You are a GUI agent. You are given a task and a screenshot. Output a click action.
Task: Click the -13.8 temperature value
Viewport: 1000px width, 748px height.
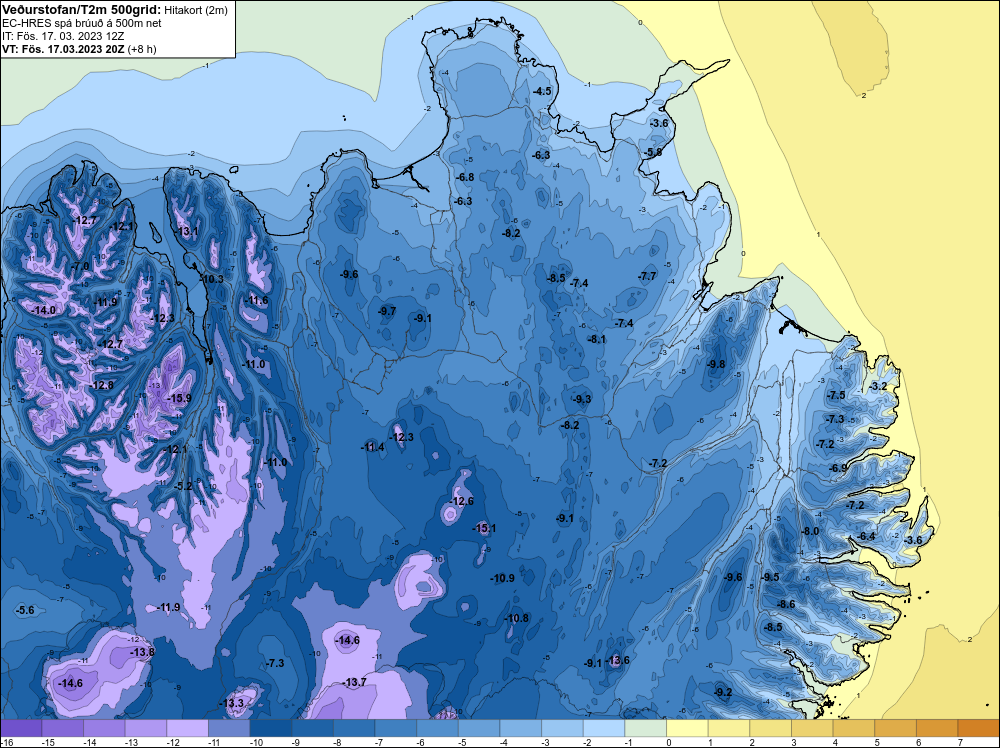(x=142, y=652)
